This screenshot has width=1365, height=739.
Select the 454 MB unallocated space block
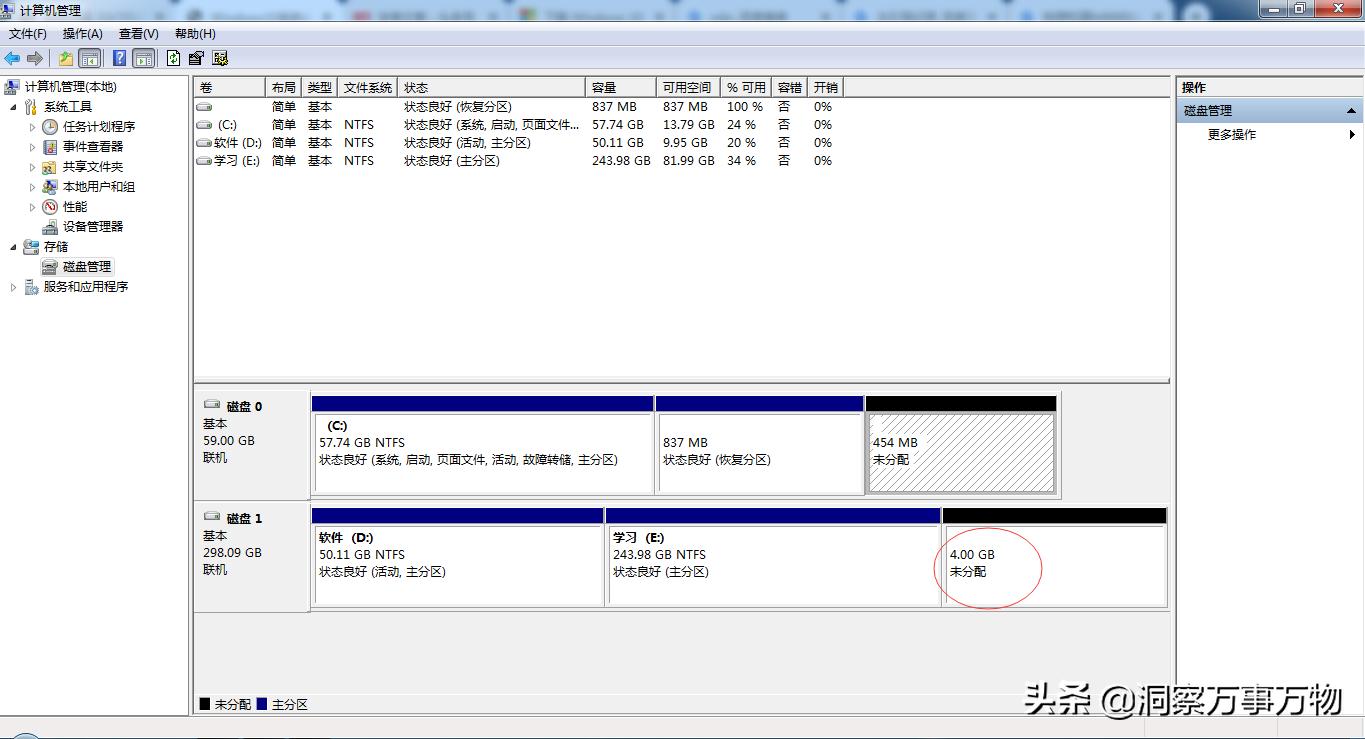click(961, 445)
